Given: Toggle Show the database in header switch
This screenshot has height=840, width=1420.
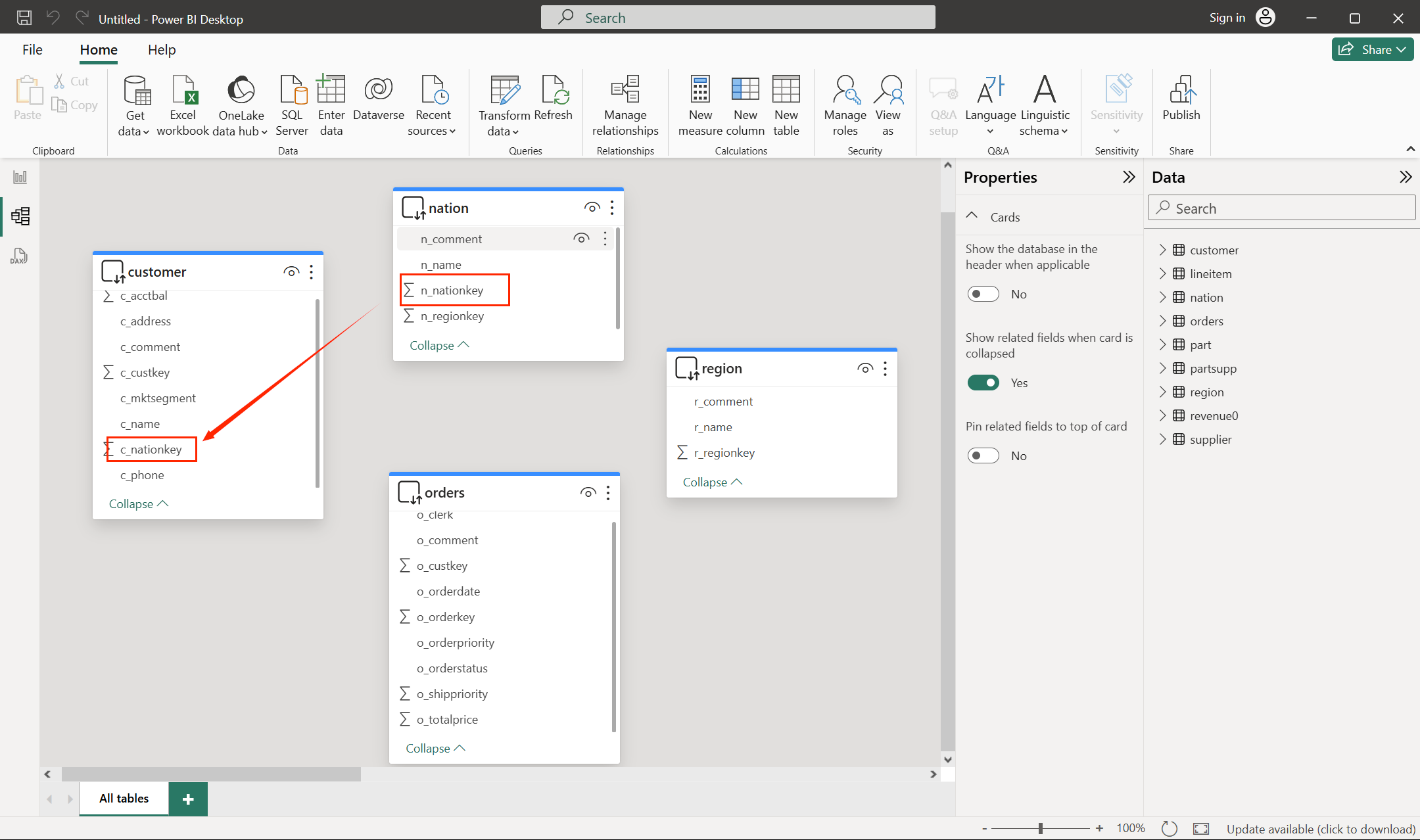Looking at the screenshot, I should pyautogui.click(x=983, y=294).
